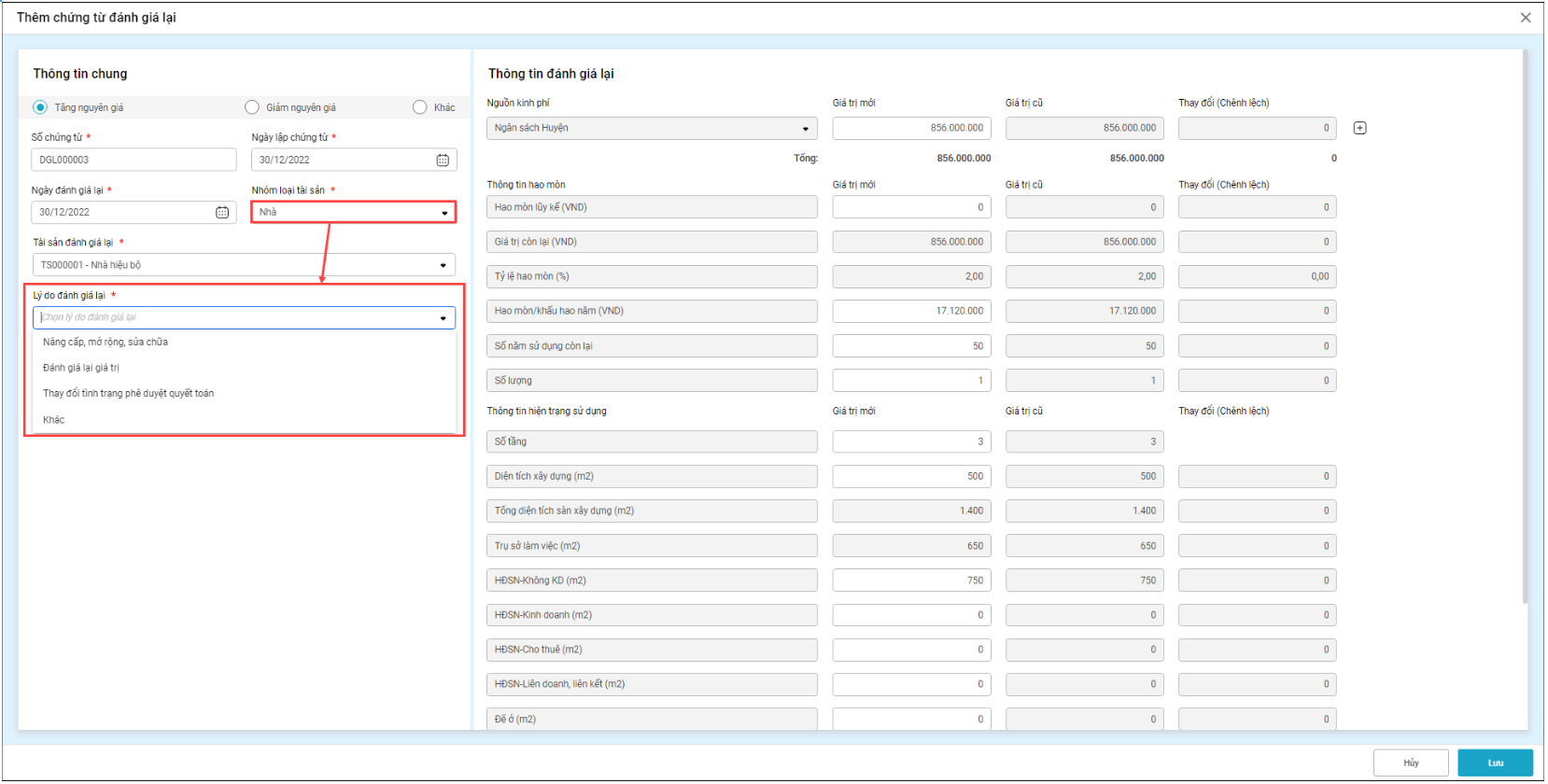This screenshot has width=1548, height=784.
Task: Click the Số chứng từ input field
Action: pos(134,161)
